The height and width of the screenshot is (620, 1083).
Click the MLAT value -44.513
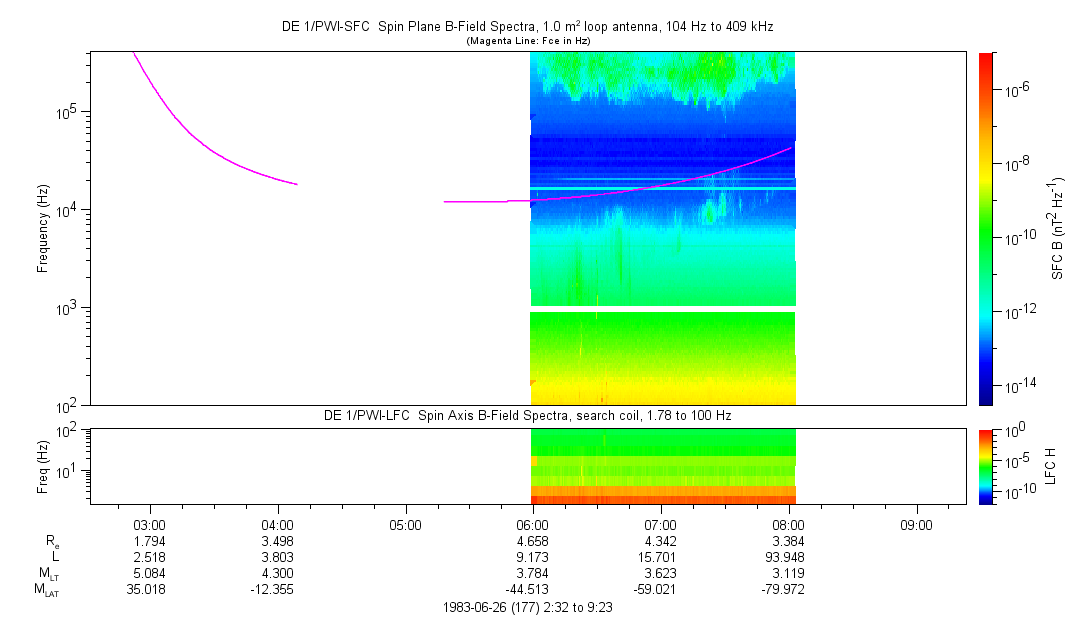pos(526,590)
